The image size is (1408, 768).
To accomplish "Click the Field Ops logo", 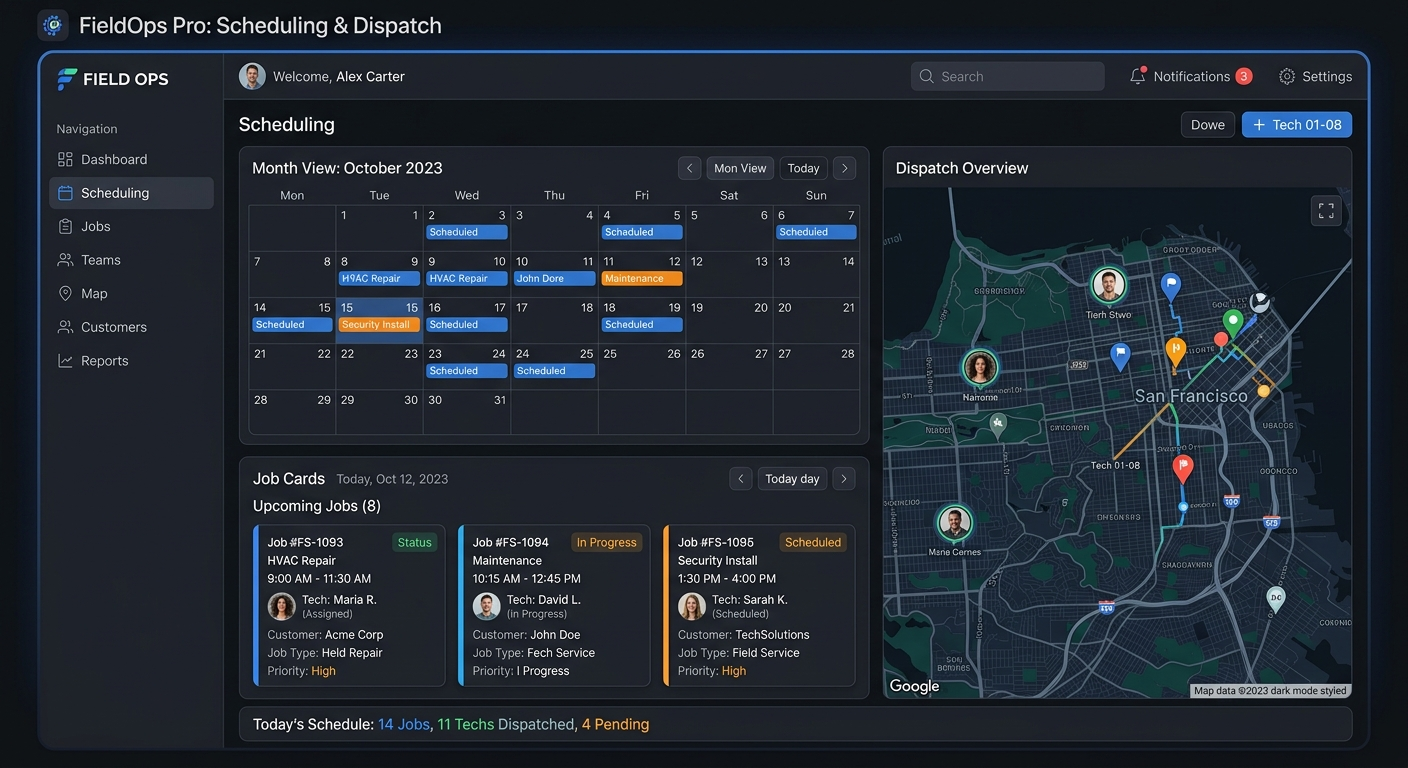I will click(x=67, y=78).
